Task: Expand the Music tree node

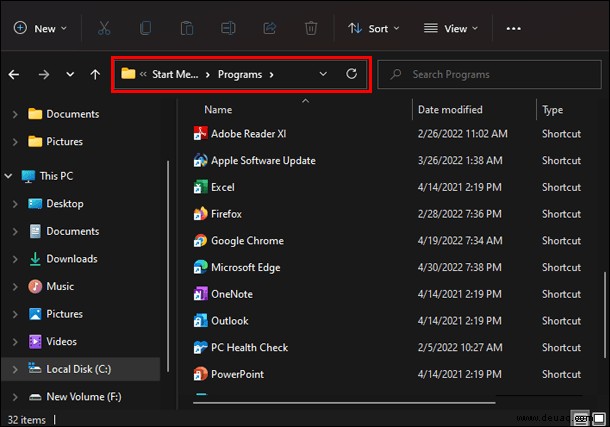Action: coord(15,287)
